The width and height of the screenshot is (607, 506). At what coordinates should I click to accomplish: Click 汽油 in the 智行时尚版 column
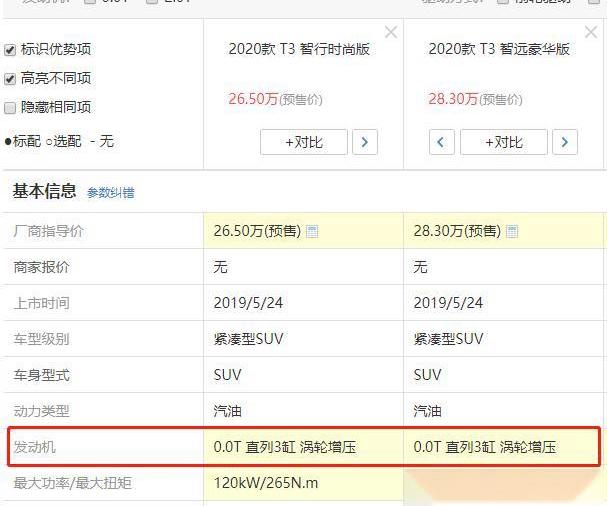coord(228,411)
